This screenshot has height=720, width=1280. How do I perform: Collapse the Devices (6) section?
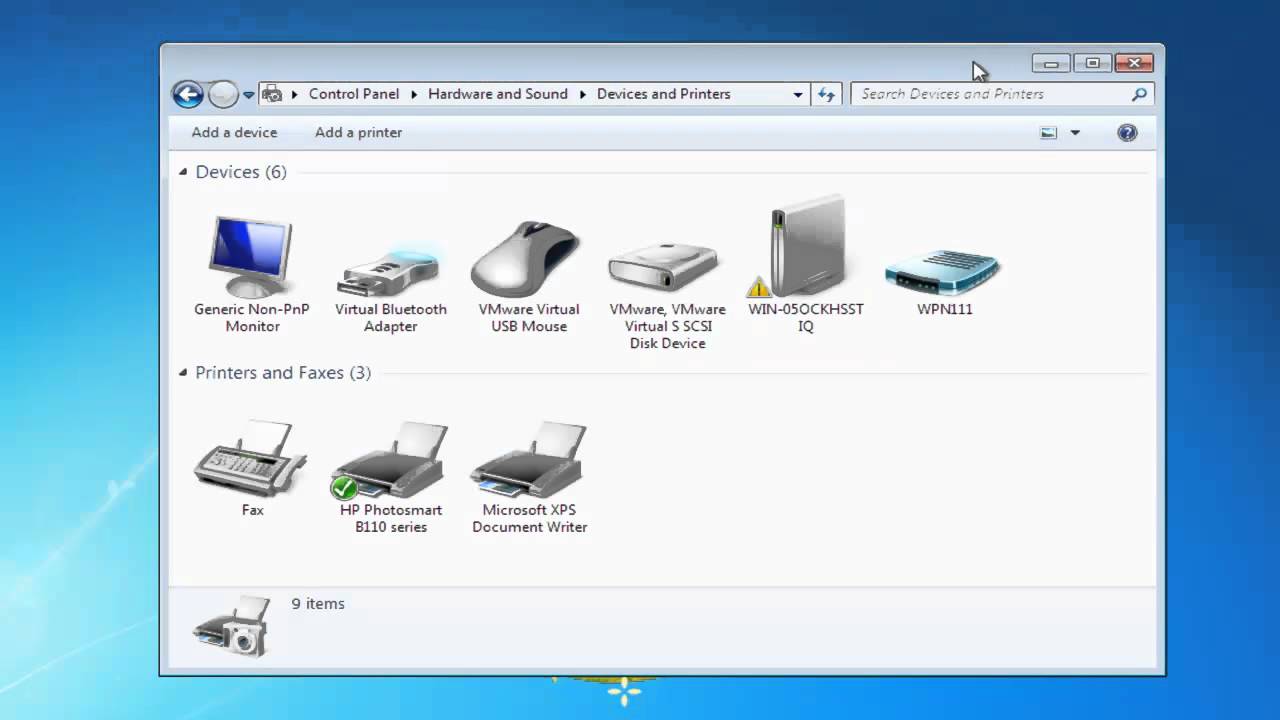pyautogui.click(x=183, y=171)
